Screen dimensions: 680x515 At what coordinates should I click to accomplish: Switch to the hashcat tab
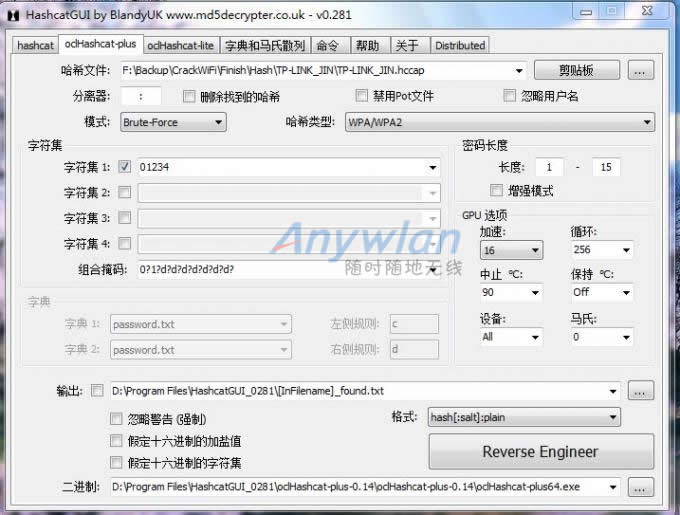coord(35,45)
